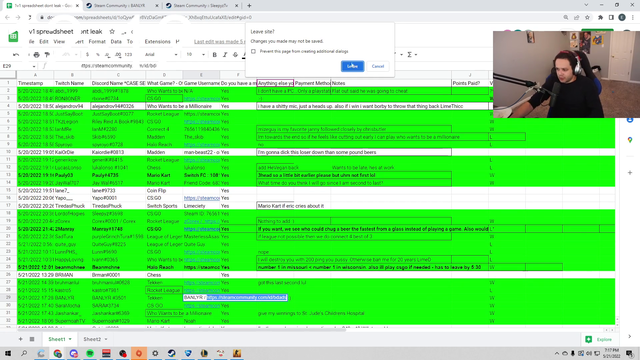
Task: Check 'Prevent this page from creating additional dialogs'
Action: click(253, 51)
